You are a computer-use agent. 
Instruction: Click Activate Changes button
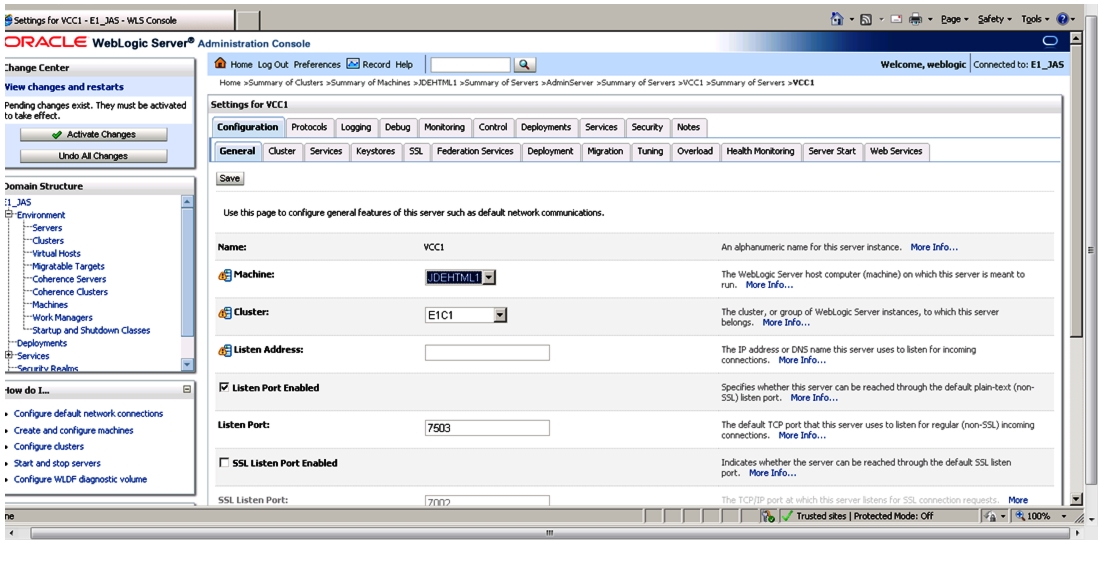tap(93, 134)
